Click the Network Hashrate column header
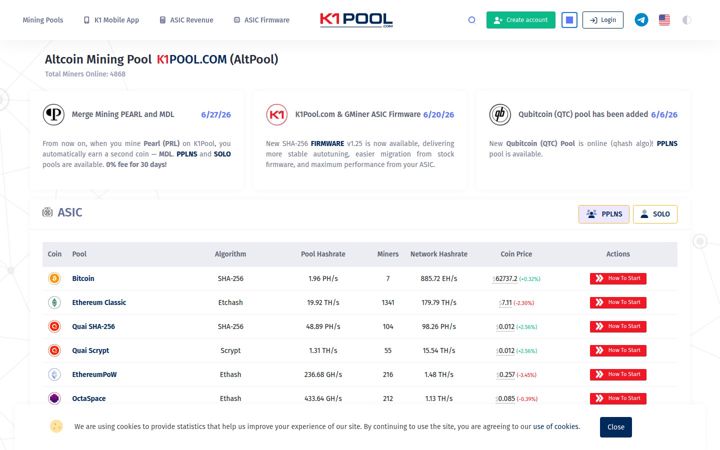Viewport: 720px width, 450px height. point(439,254)
